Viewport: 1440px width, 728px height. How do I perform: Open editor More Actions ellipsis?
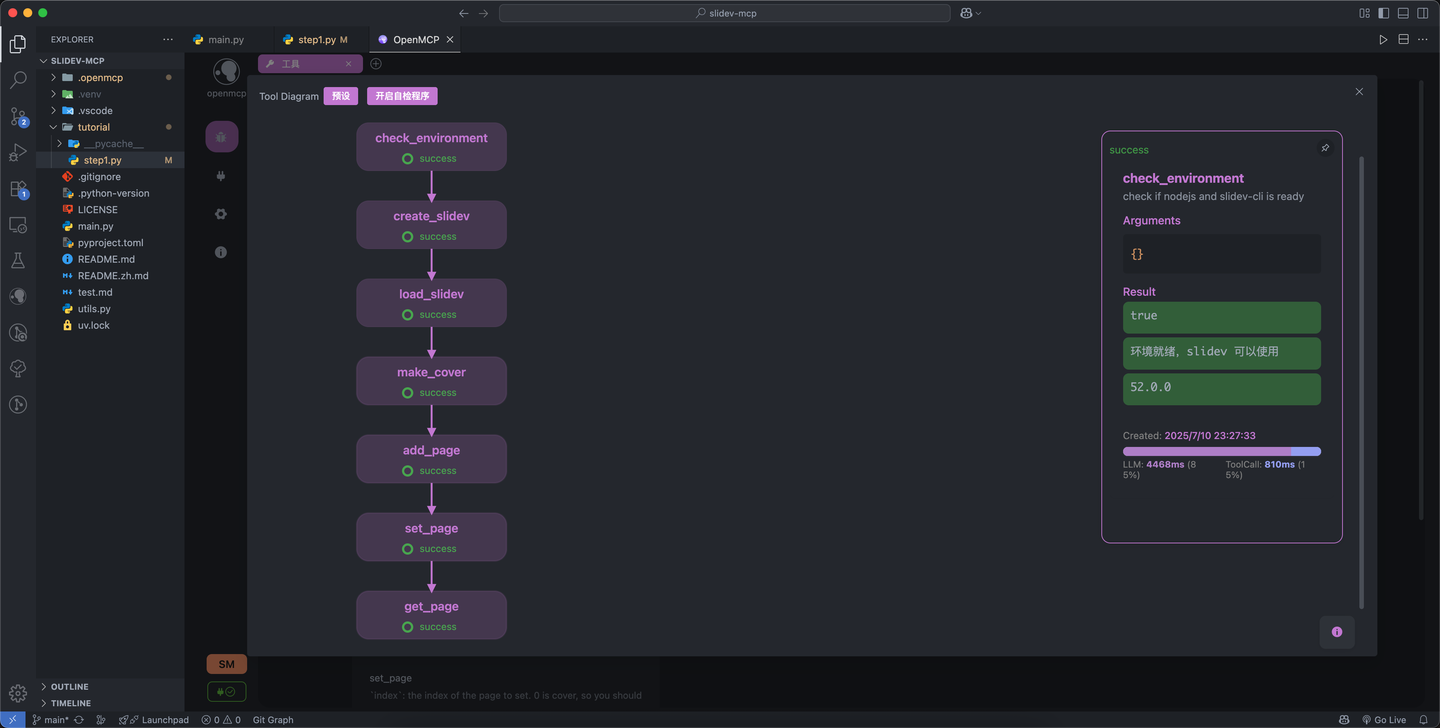1424,40
